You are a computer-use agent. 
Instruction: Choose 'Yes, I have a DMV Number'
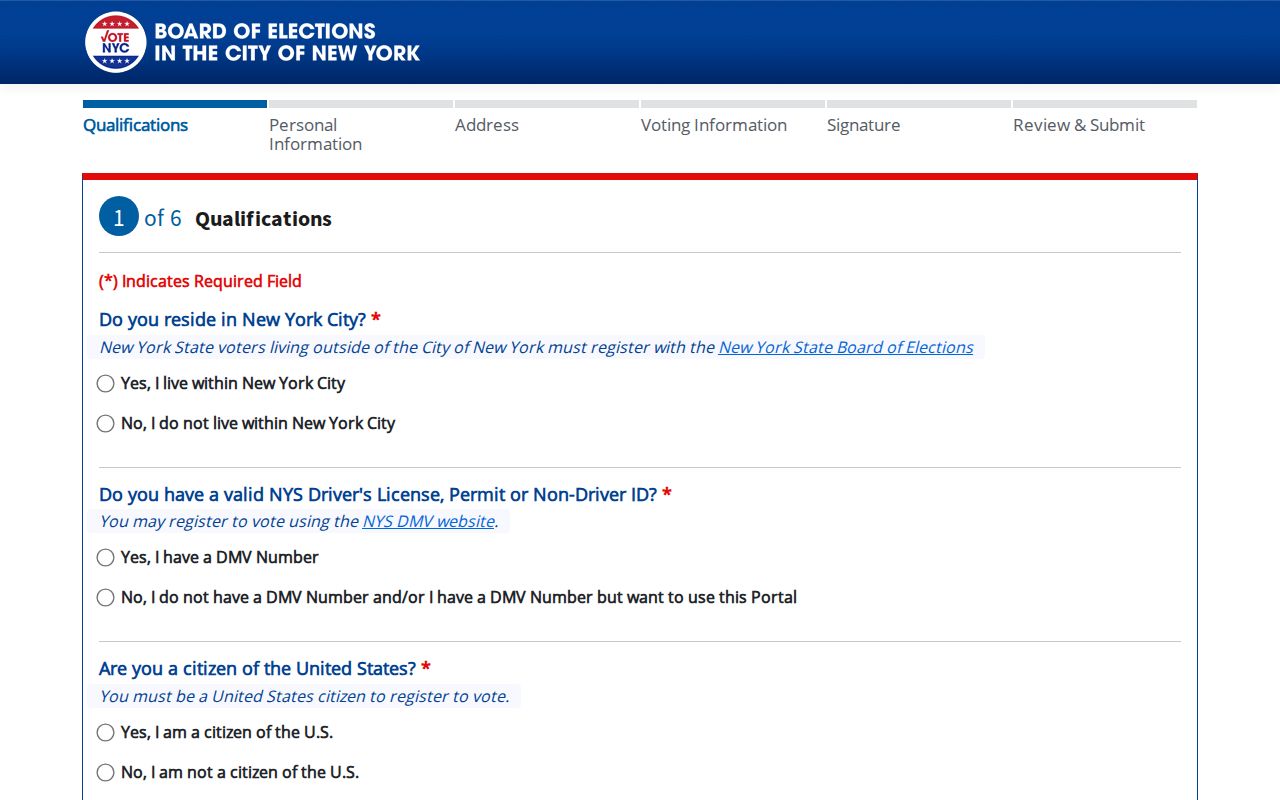(105, 558)
